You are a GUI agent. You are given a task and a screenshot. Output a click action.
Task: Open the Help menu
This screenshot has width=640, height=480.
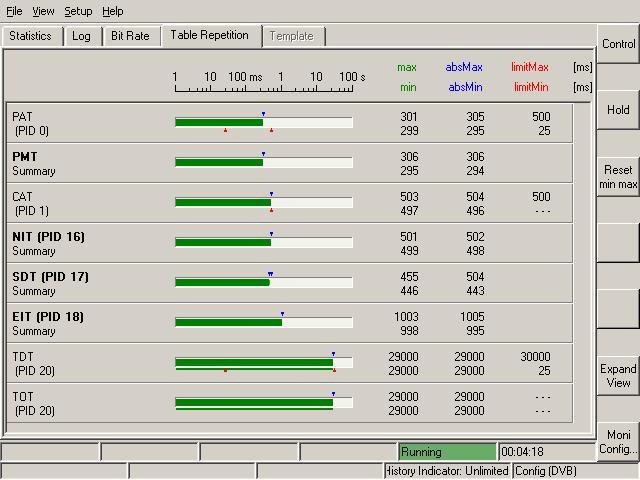(113, 11)
